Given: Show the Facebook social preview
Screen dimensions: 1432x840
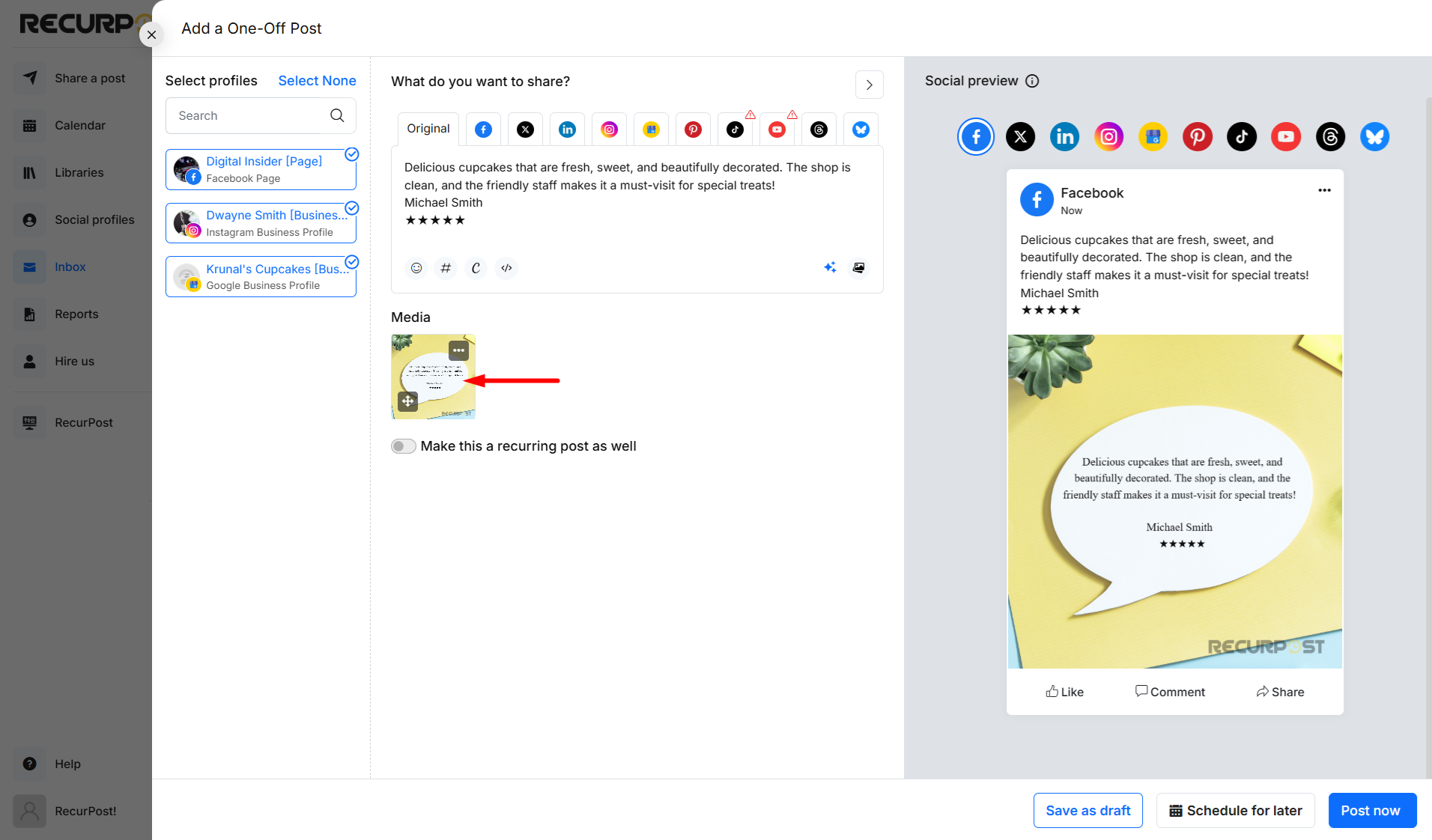Looking at the screenshot, I should click(x=976, y=137).
